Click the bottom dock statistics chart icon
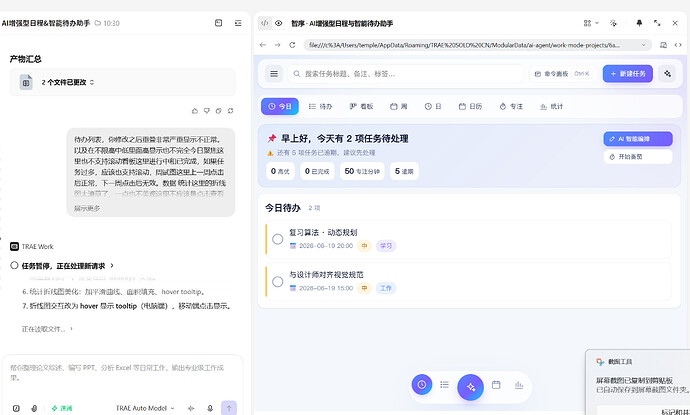Viewport: 690px width, 415px height. coord(519,385)
